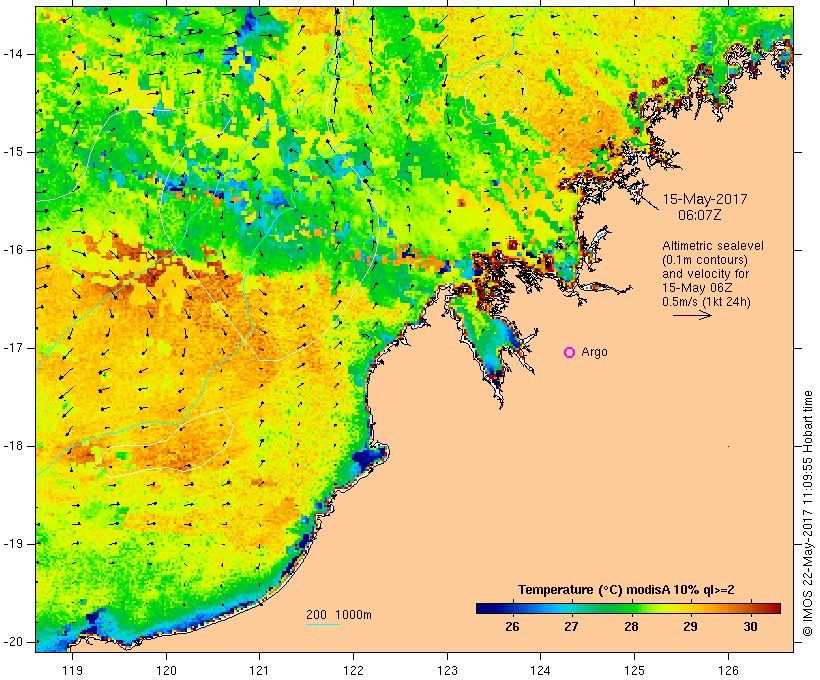Click the colorbar near the 30 value
The height and width of the screenshot is (680, 820).
(x=750, y=608)
